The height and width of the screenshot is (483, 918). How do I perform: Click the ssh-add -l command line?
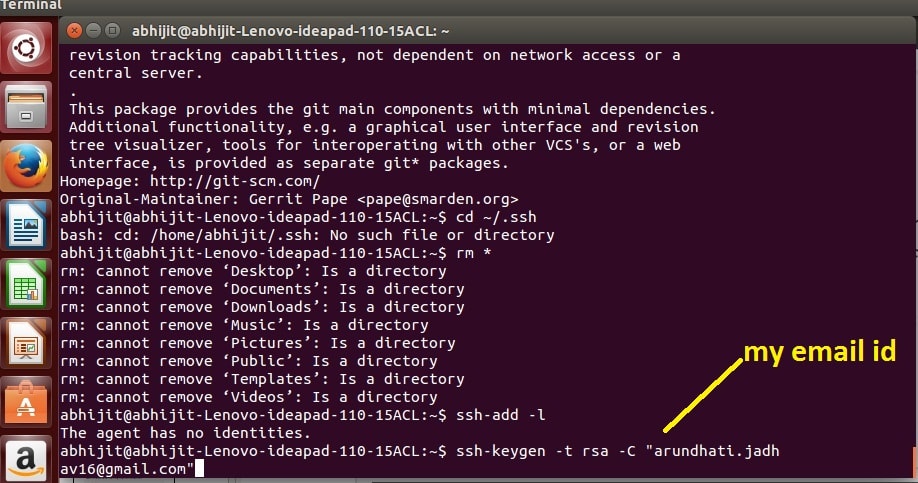[302, 415]
